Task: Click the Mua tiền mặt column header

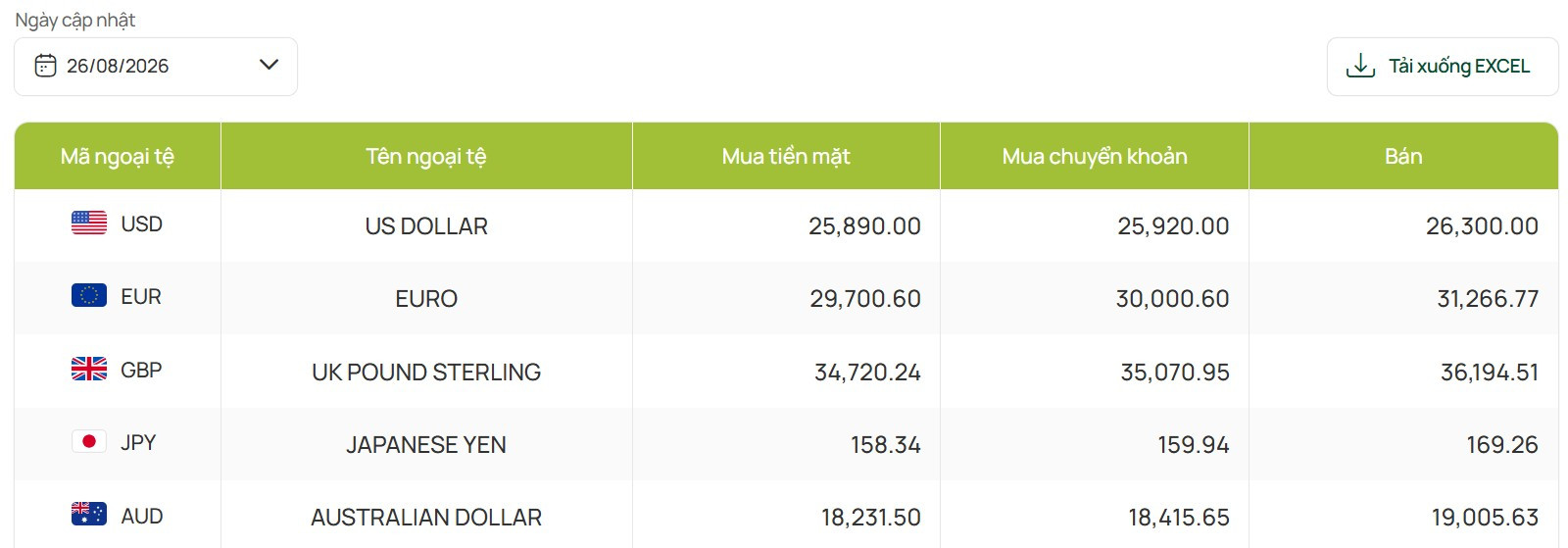Action: pyautogui.click(x=786, y=157)
